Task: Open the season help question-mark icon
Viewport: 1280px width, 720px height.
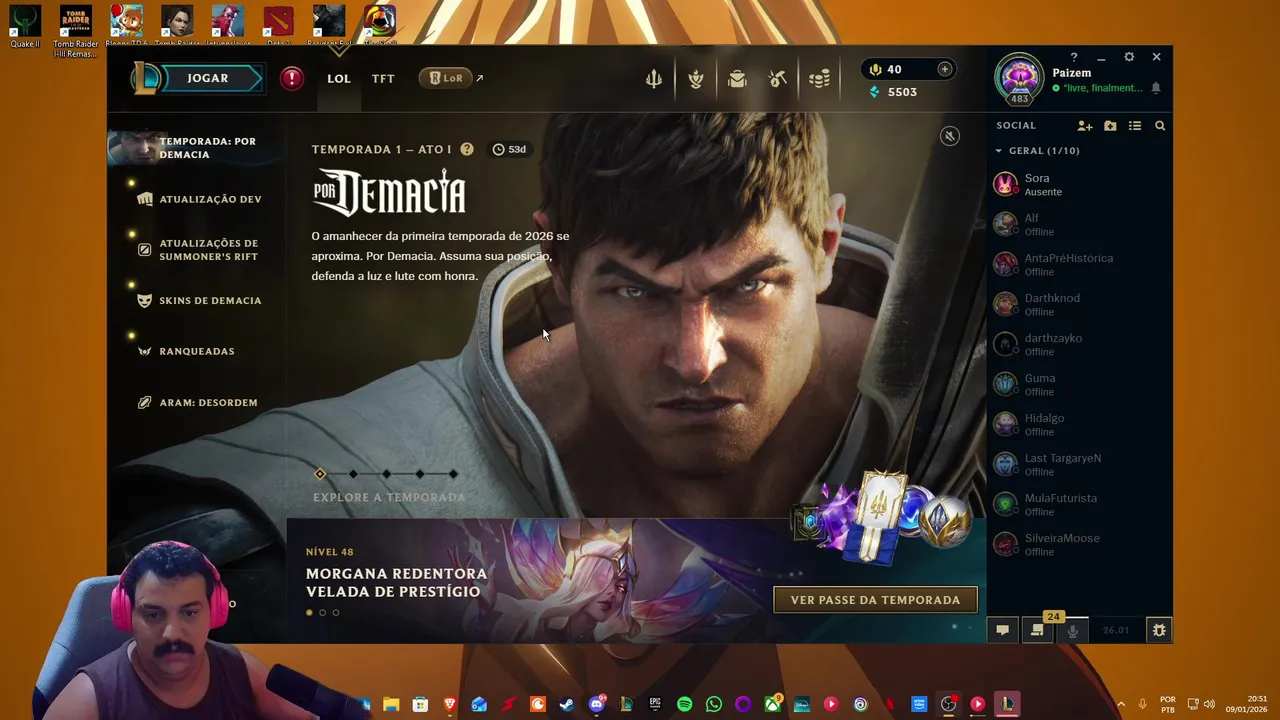Action: tap(467, 149)
